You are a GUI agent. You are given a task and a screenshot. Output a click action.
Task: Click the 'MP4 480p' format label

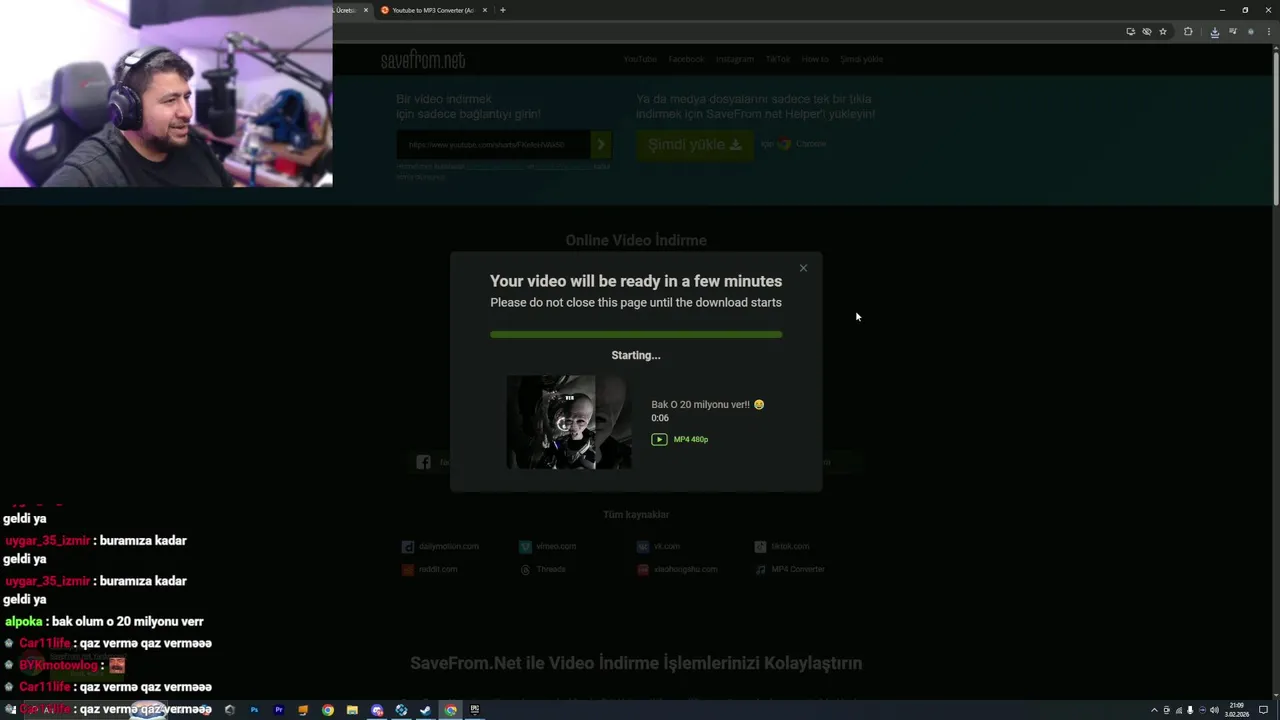pos(691,439)
